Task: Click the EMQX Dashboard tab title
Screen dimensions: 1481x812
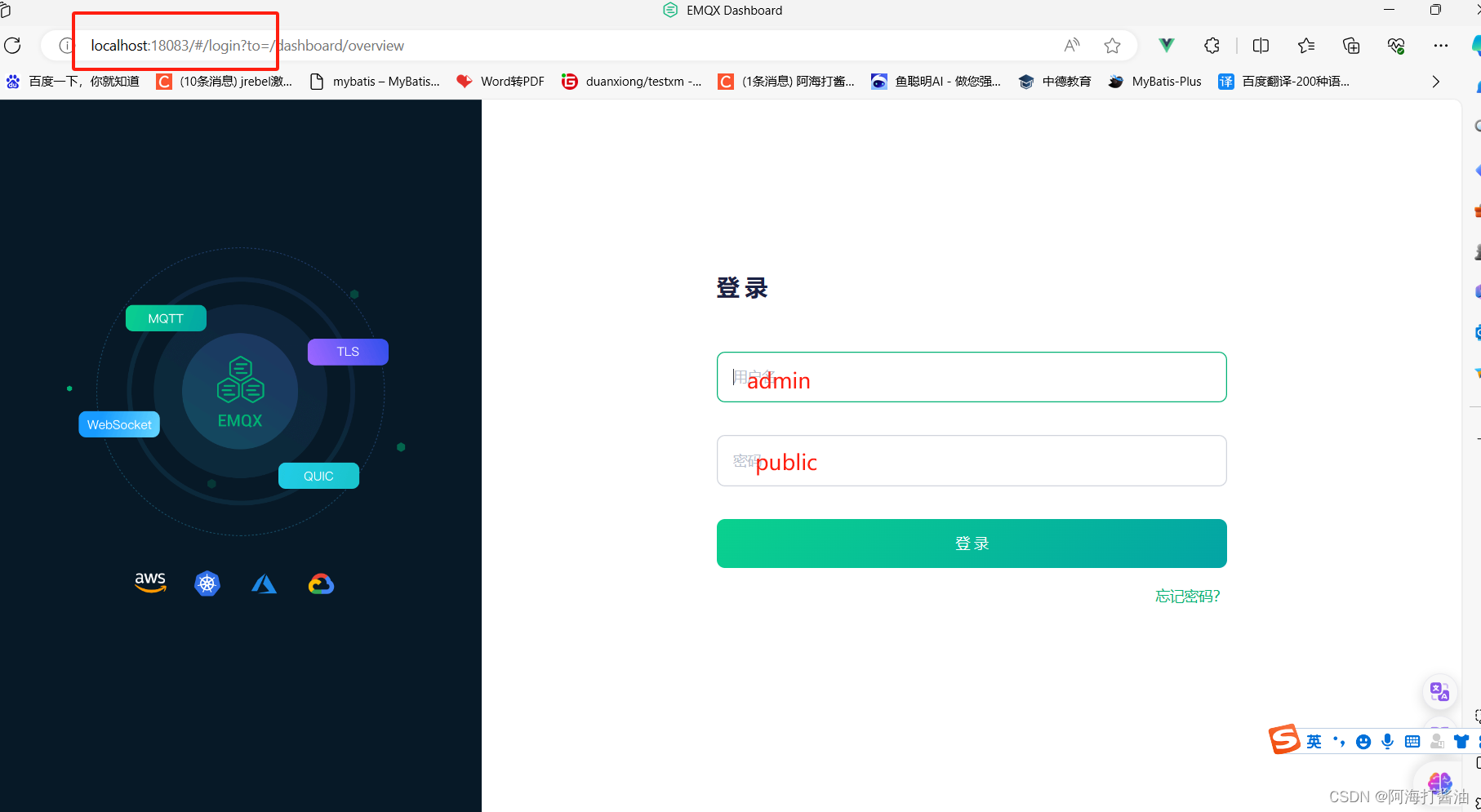Action: (734, 11)
